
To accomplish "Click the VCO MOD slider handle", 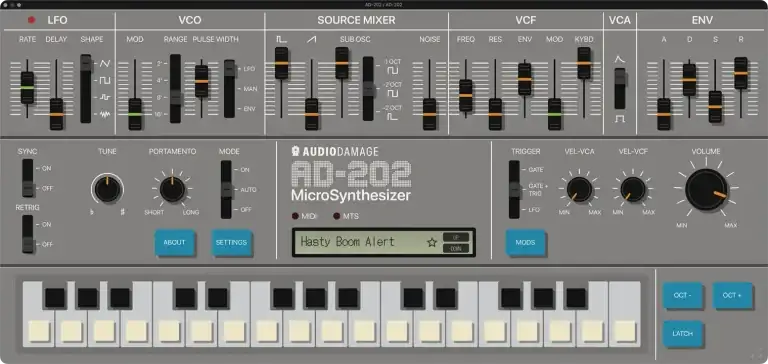I will 135,114.
